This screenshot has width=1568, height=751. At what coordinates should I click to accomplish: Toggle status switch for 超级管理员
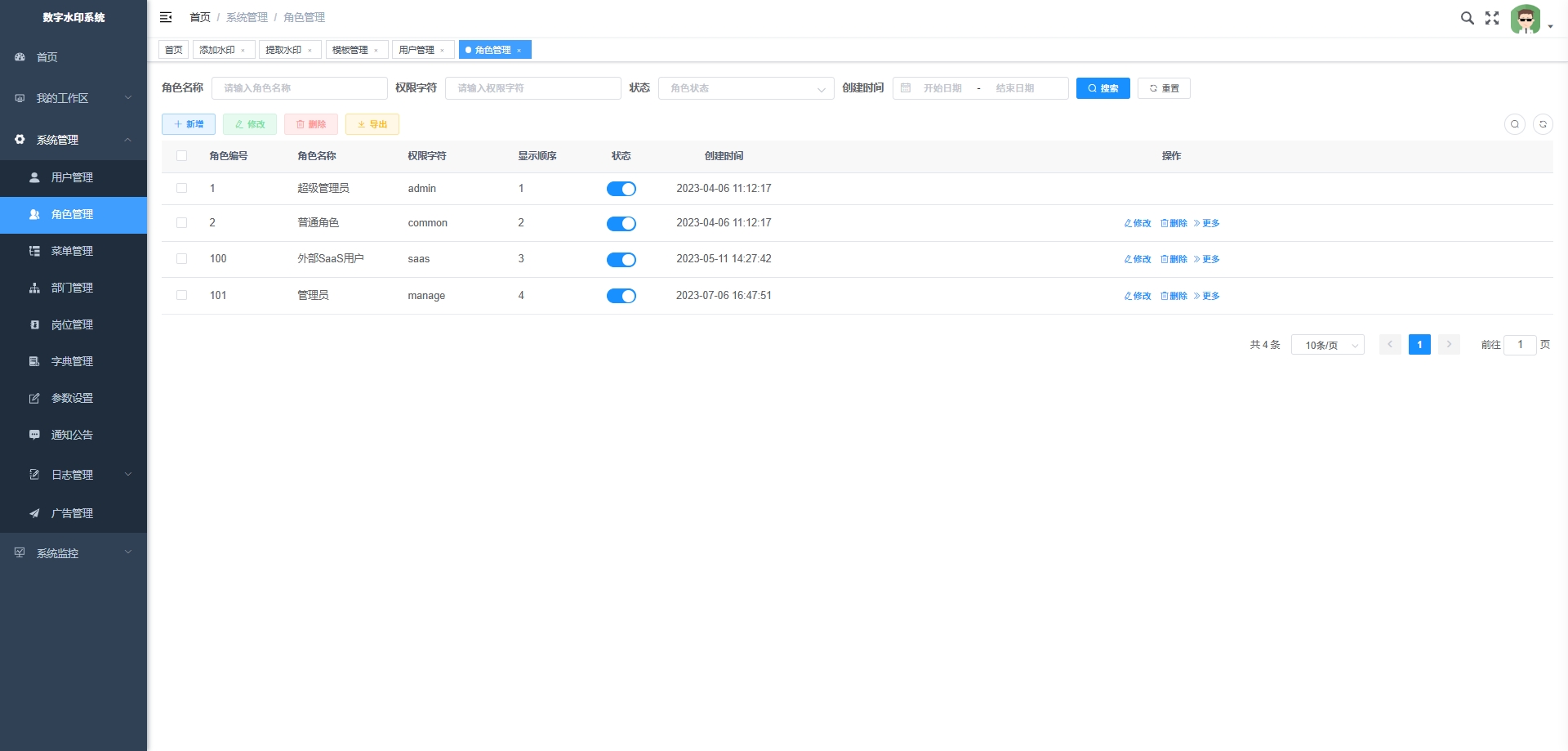[x=621, y=189]
